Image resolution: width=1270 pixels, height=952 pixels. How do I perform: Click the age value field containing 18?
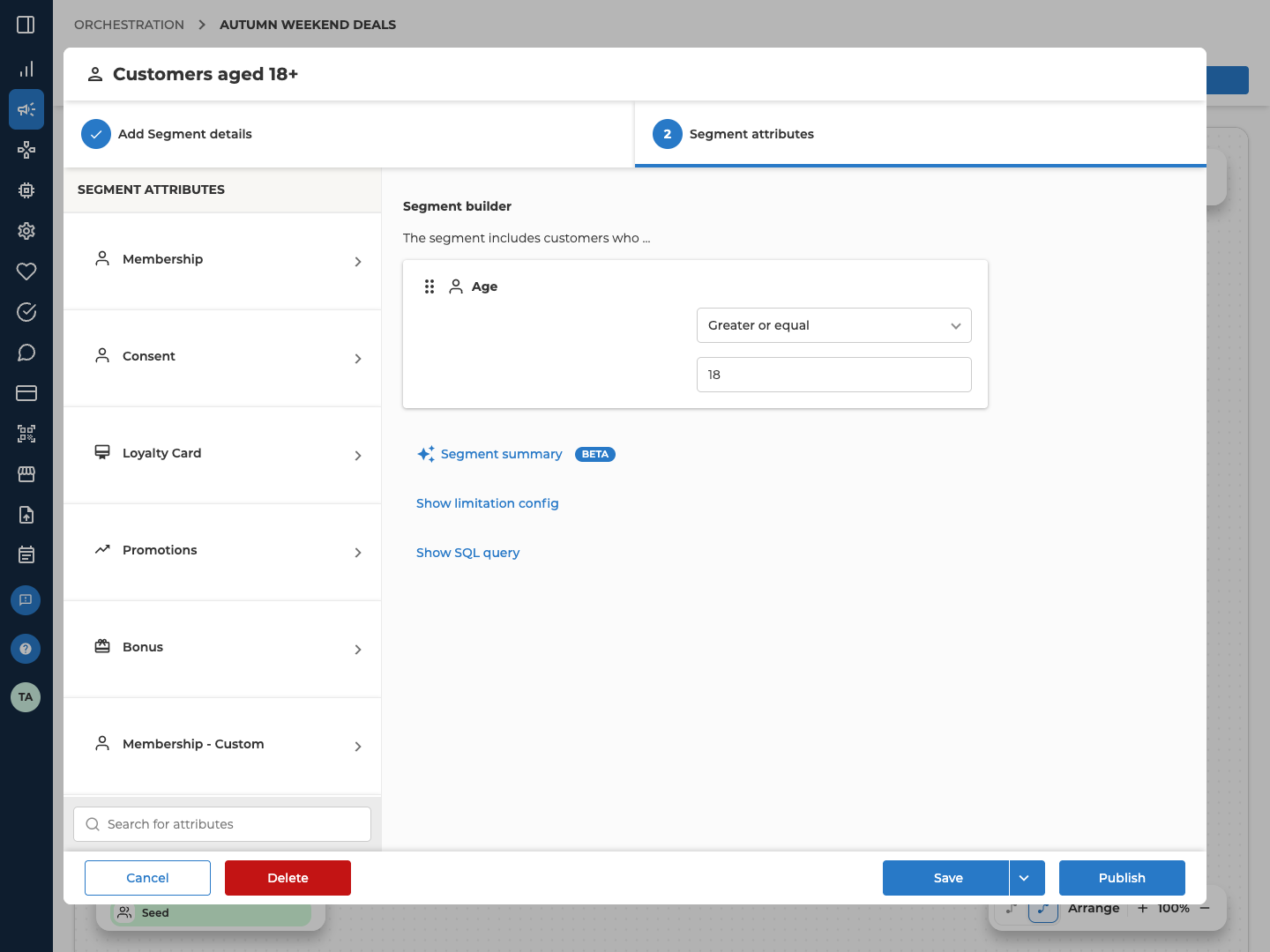point(834,375)
